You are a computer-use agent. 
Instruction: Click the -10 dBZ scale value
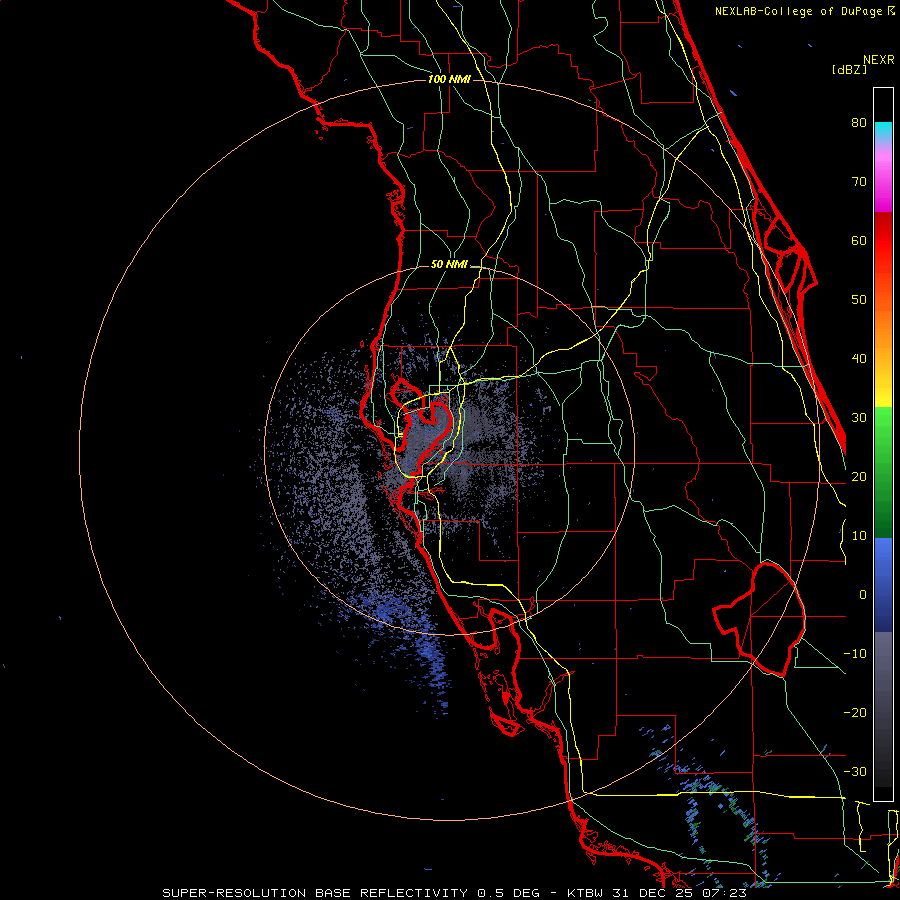click(x=855, y=654)
